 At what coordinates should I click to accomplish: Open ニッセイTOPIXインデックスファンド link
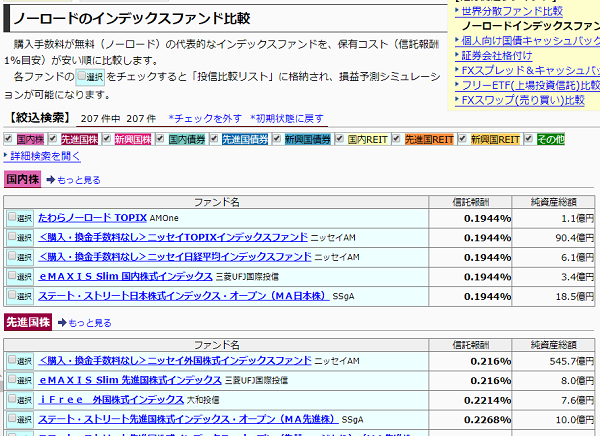click(173, 237)
